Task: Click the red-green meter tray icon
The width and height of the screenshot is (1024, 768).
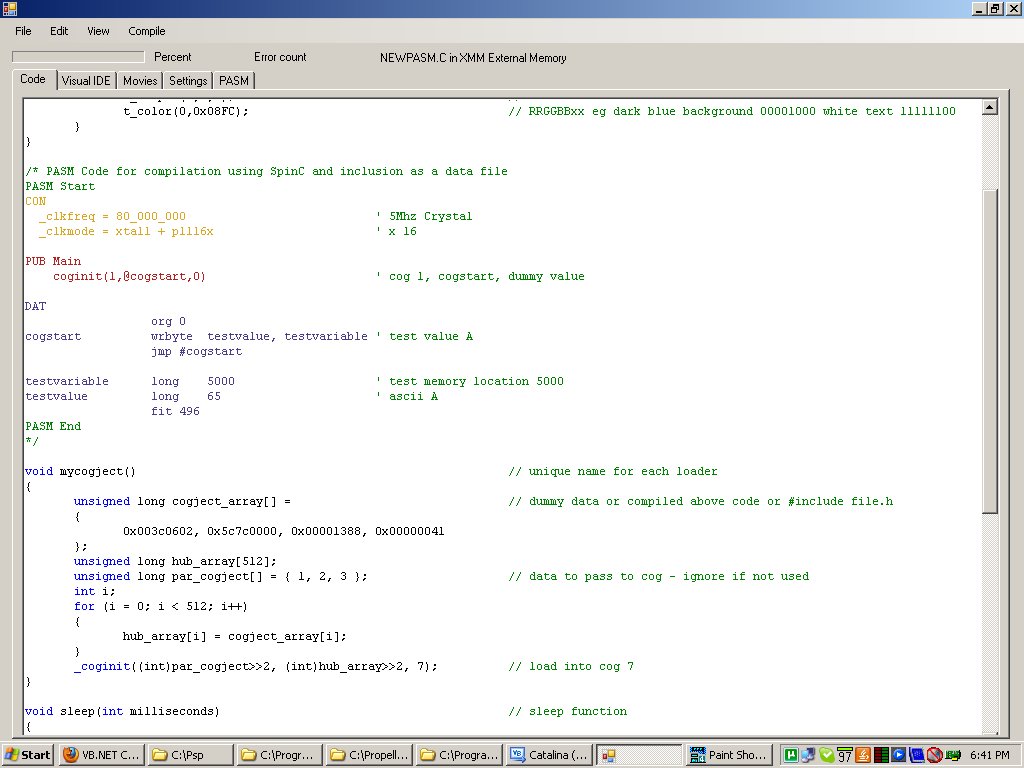Action: coord(881,755)
